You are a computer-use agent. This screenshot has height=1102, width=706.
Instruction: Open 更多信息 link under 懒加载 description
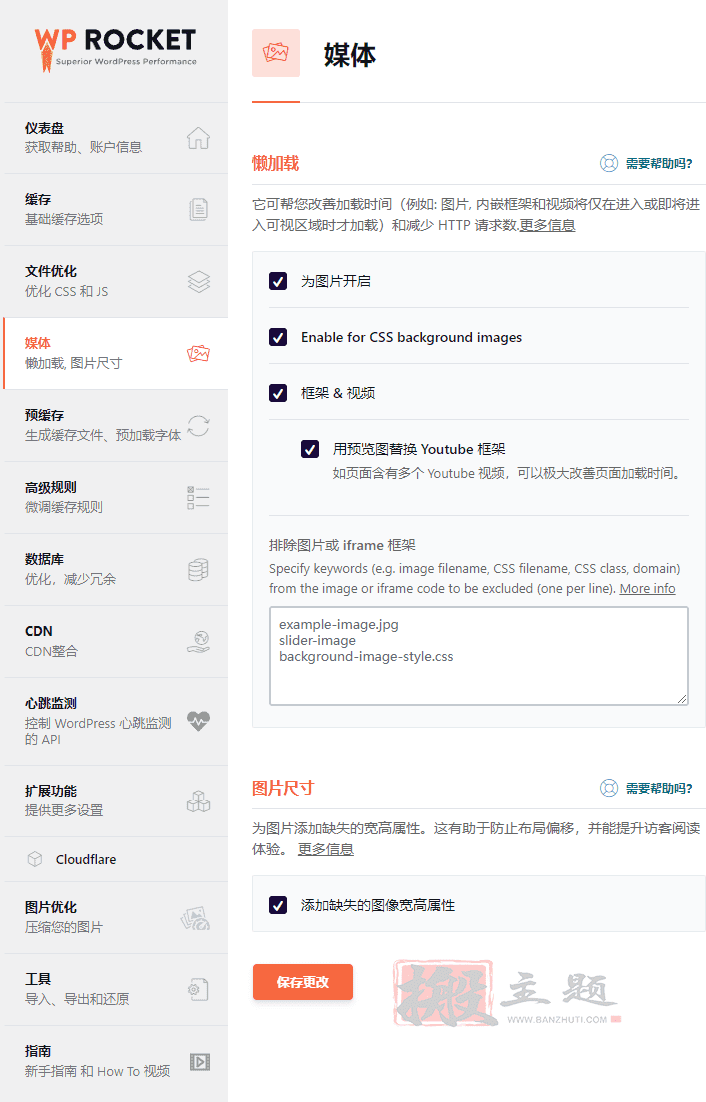(547, 225)
